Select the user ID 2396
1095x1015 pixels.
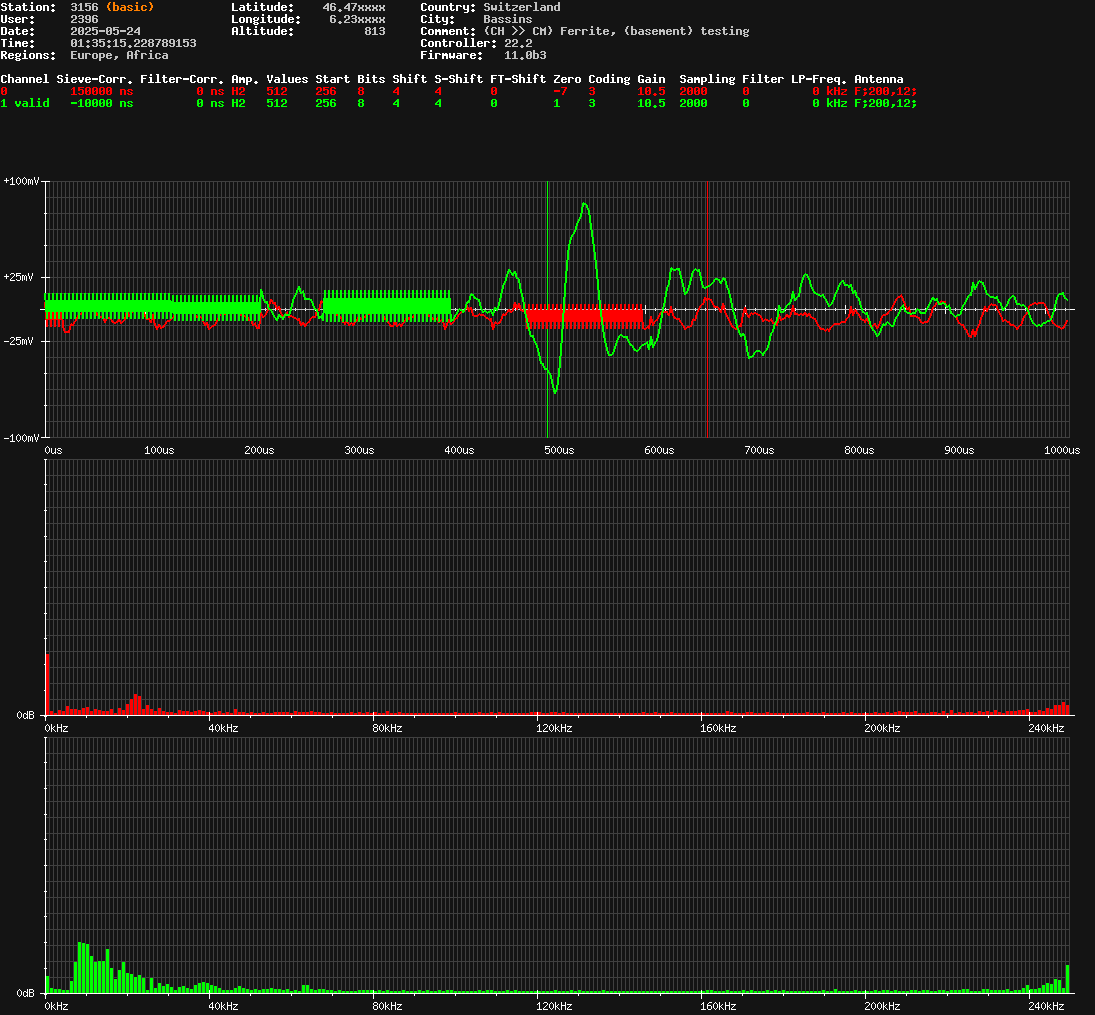84,19
